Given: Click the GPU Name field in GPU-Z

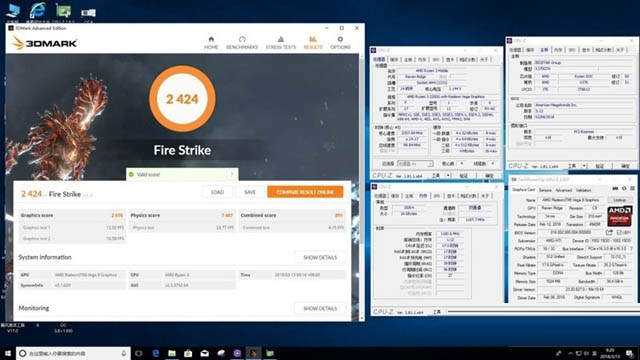Looking at the screenshot, I should (x=571, y=200).
